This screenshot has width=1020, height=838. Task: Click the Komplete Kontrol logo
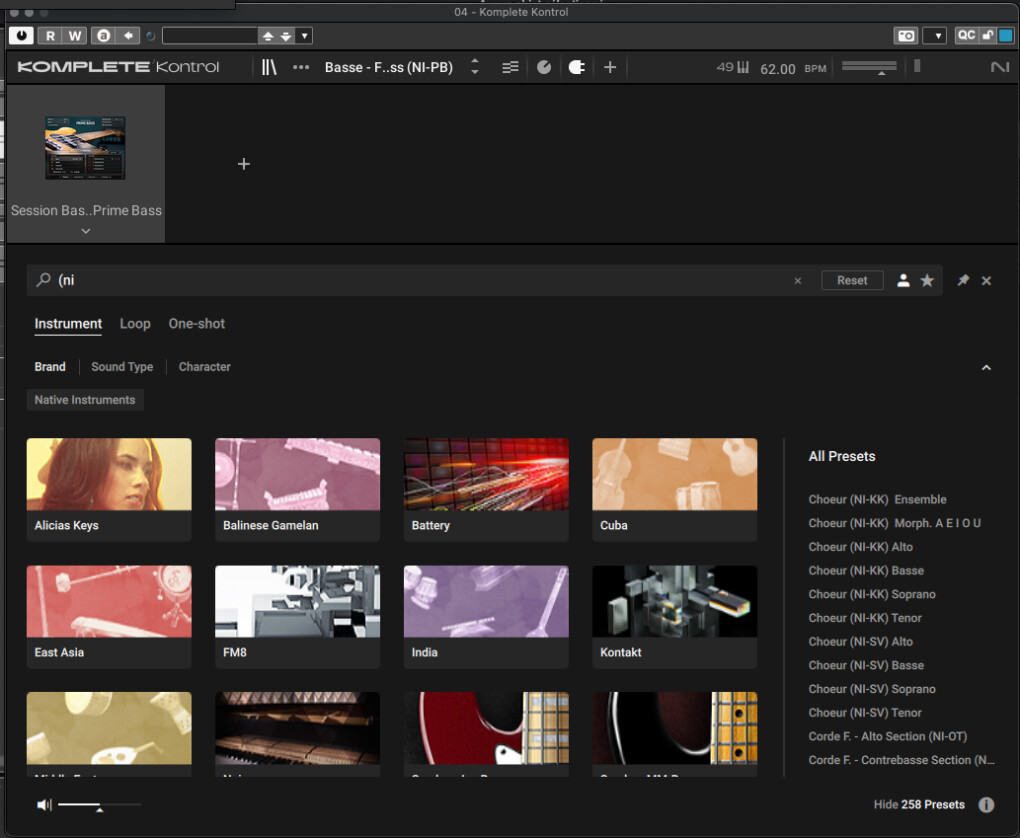118,67
